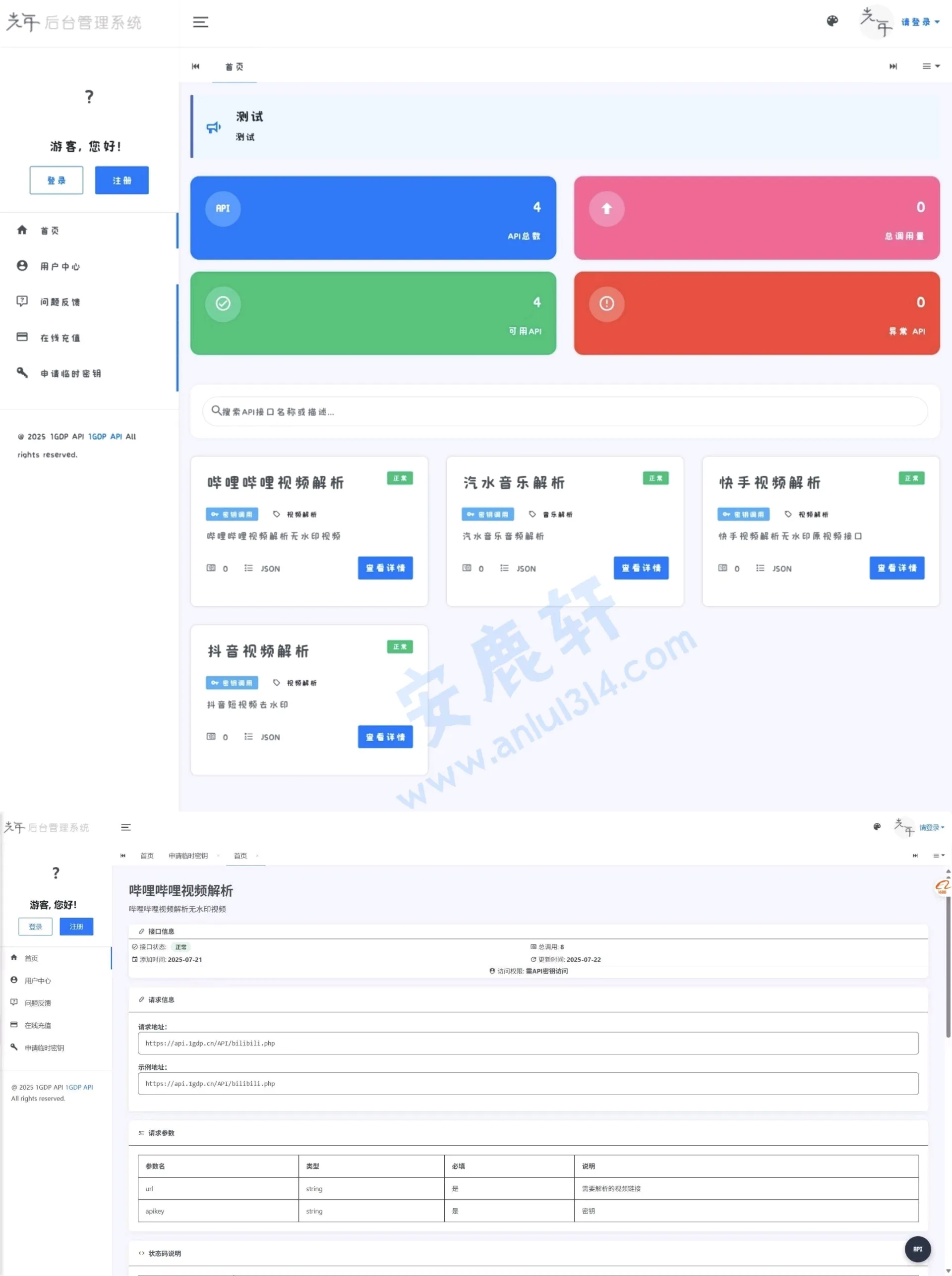The image size is (952, 1276).
Task: Expand the 请登录 login dropdown
Action: coord(920,22)
